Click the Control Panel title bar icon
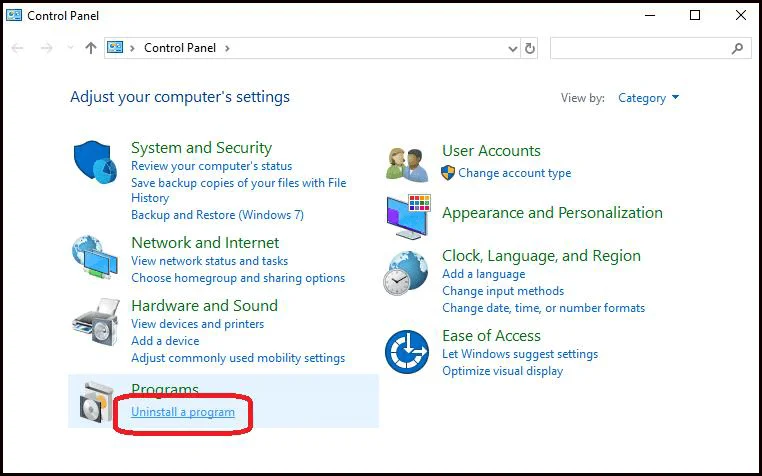The height and width of the screenshot is (476, 762). point(14,15)
